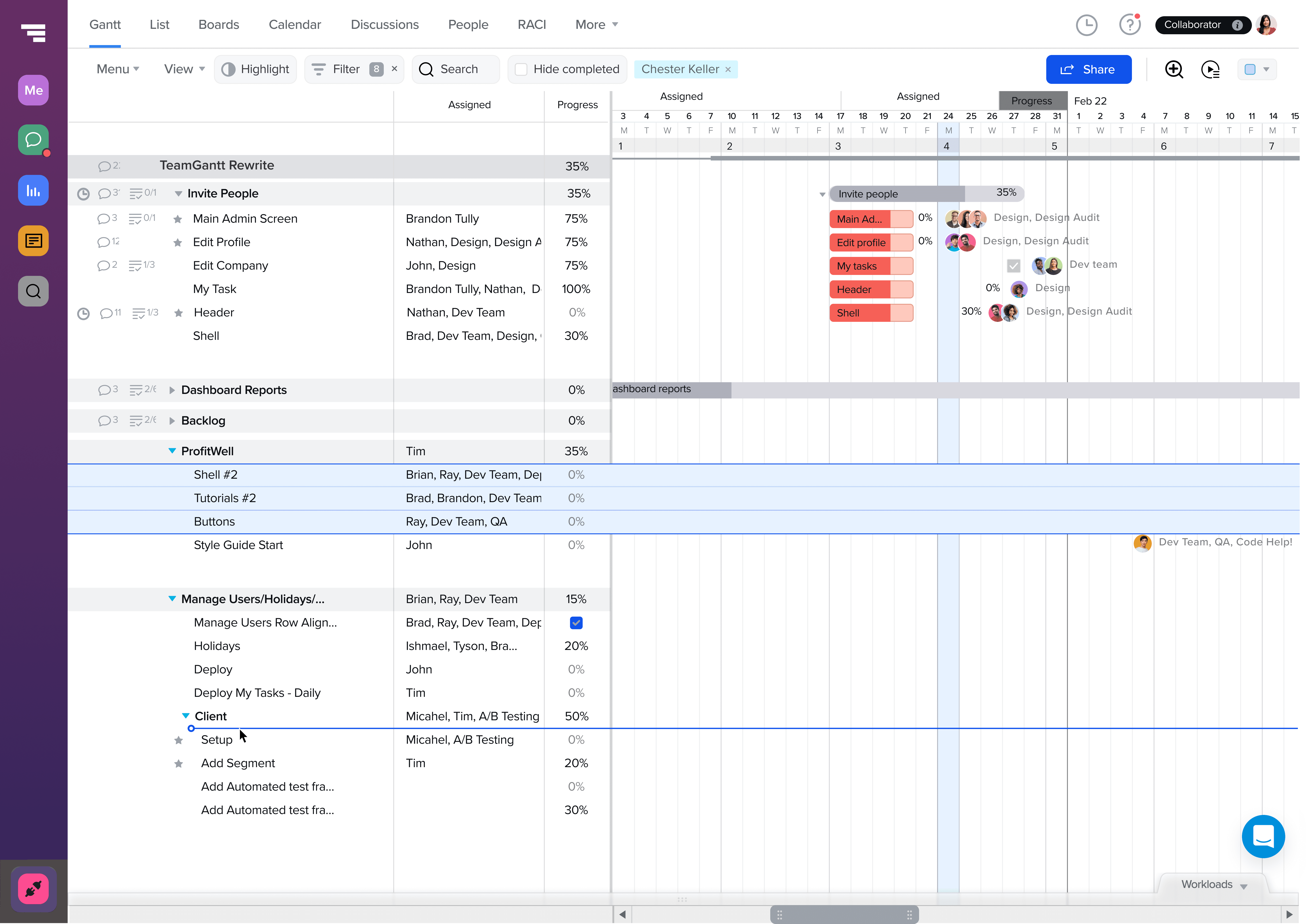The width and height of the screenshot is (1306, 924).
Task: Click the help question mark icon
Action: (1129, 25)
